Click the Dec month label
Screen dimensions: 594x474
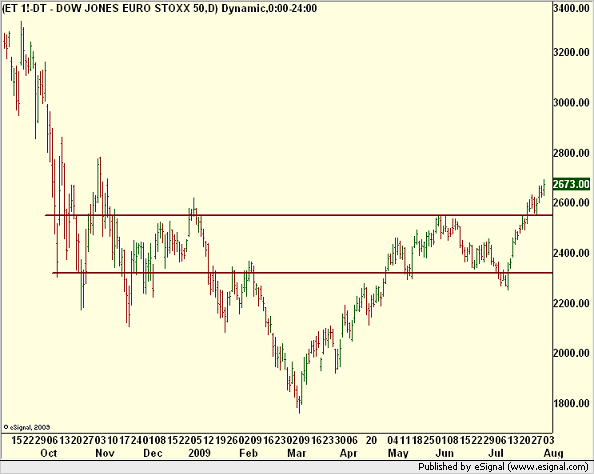(153, 453)
